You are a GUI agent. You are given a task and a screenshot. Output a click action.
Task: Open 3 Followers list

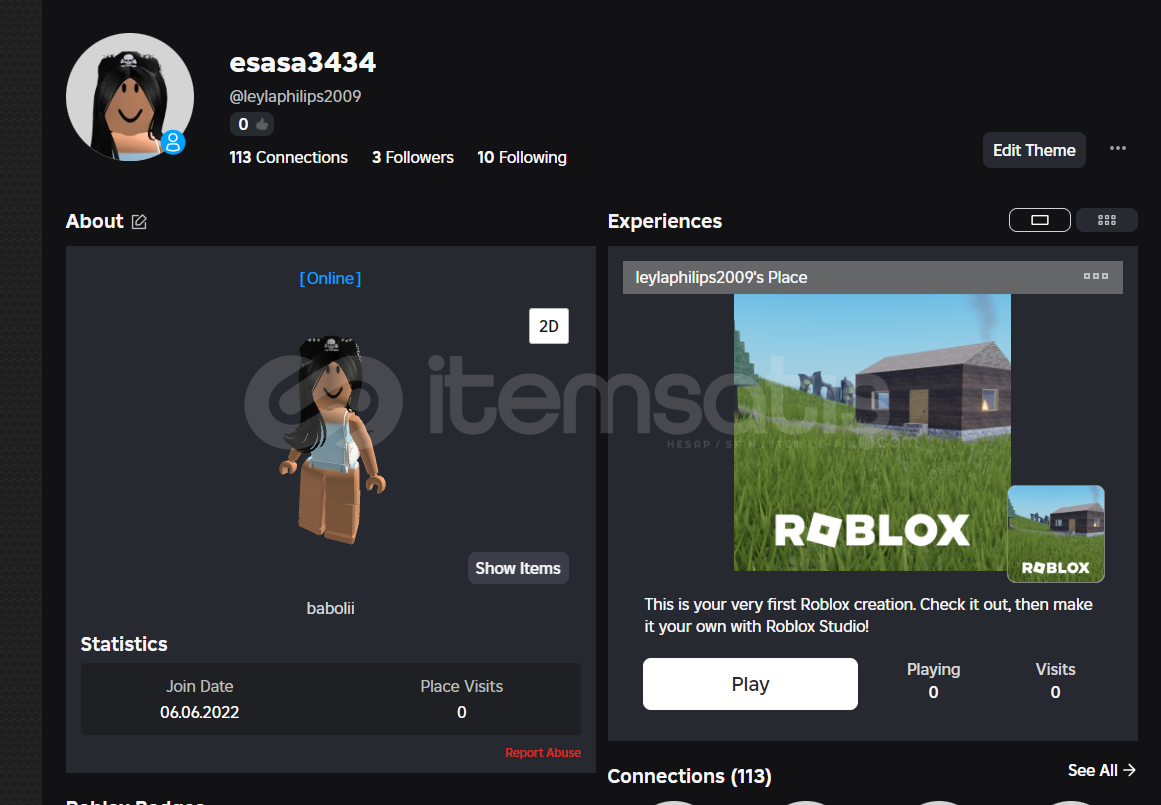pos(412,157)
